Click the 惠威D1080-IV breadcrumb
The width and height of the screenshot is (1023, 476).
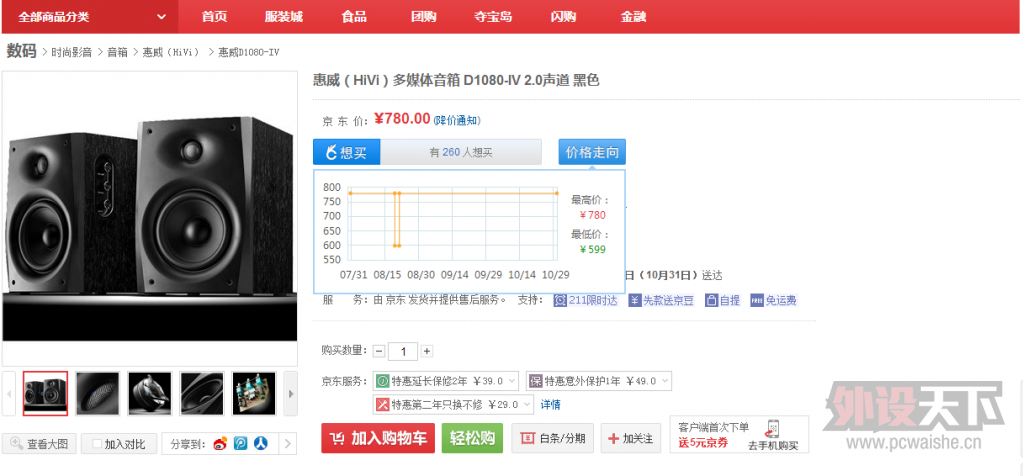tap(249, 52)
